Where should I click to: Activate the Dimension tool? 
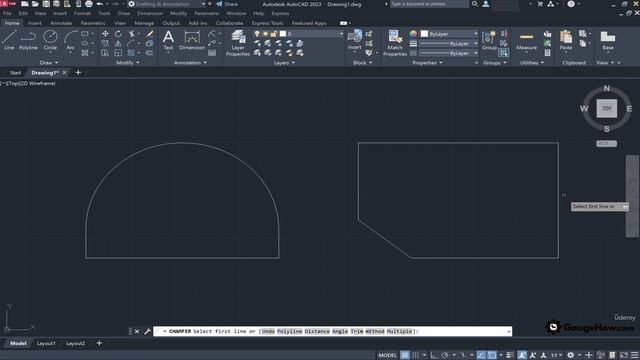[192, 40]
